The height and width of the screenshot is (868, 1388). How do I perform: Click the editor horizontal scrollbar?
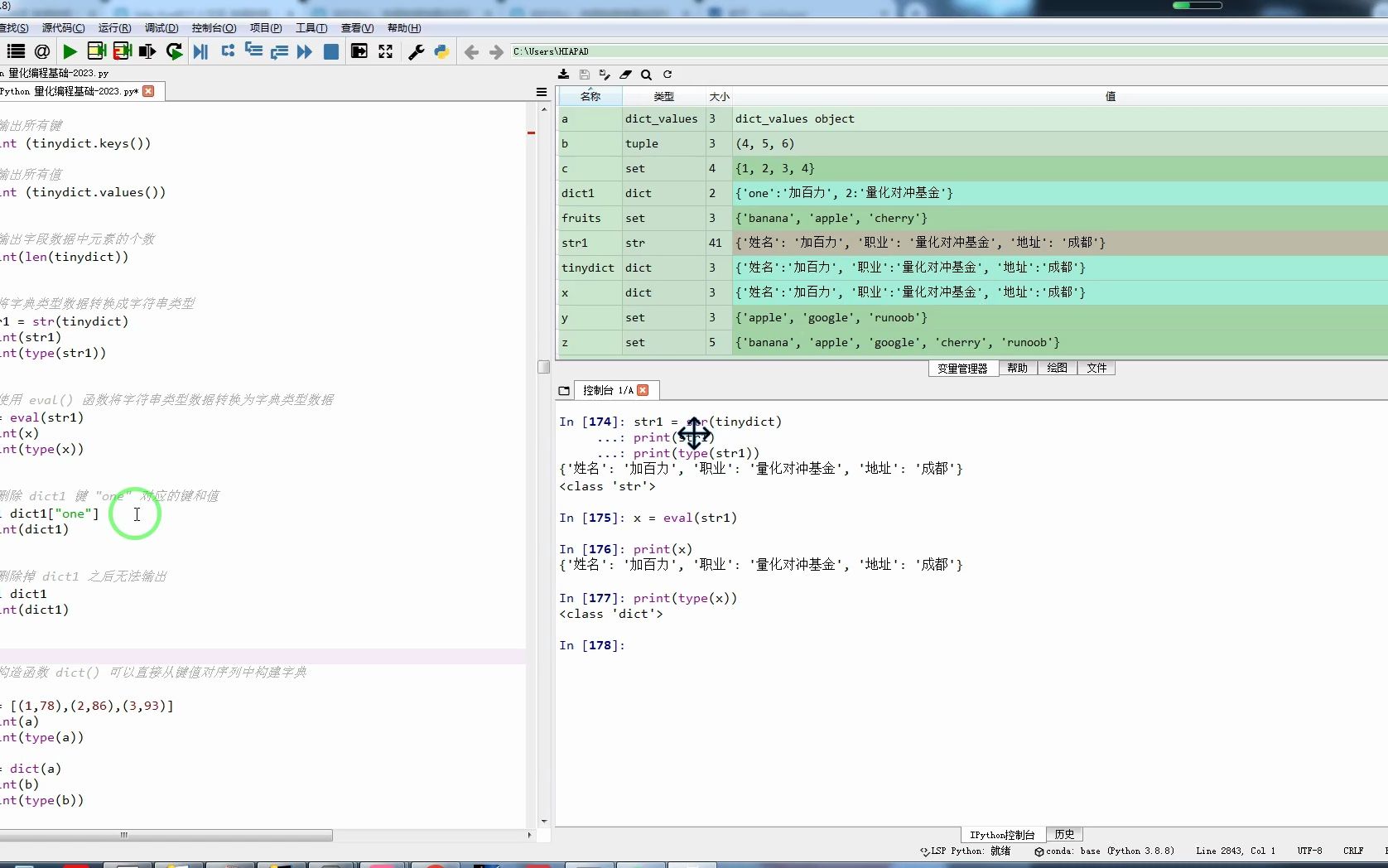(166, 835)
